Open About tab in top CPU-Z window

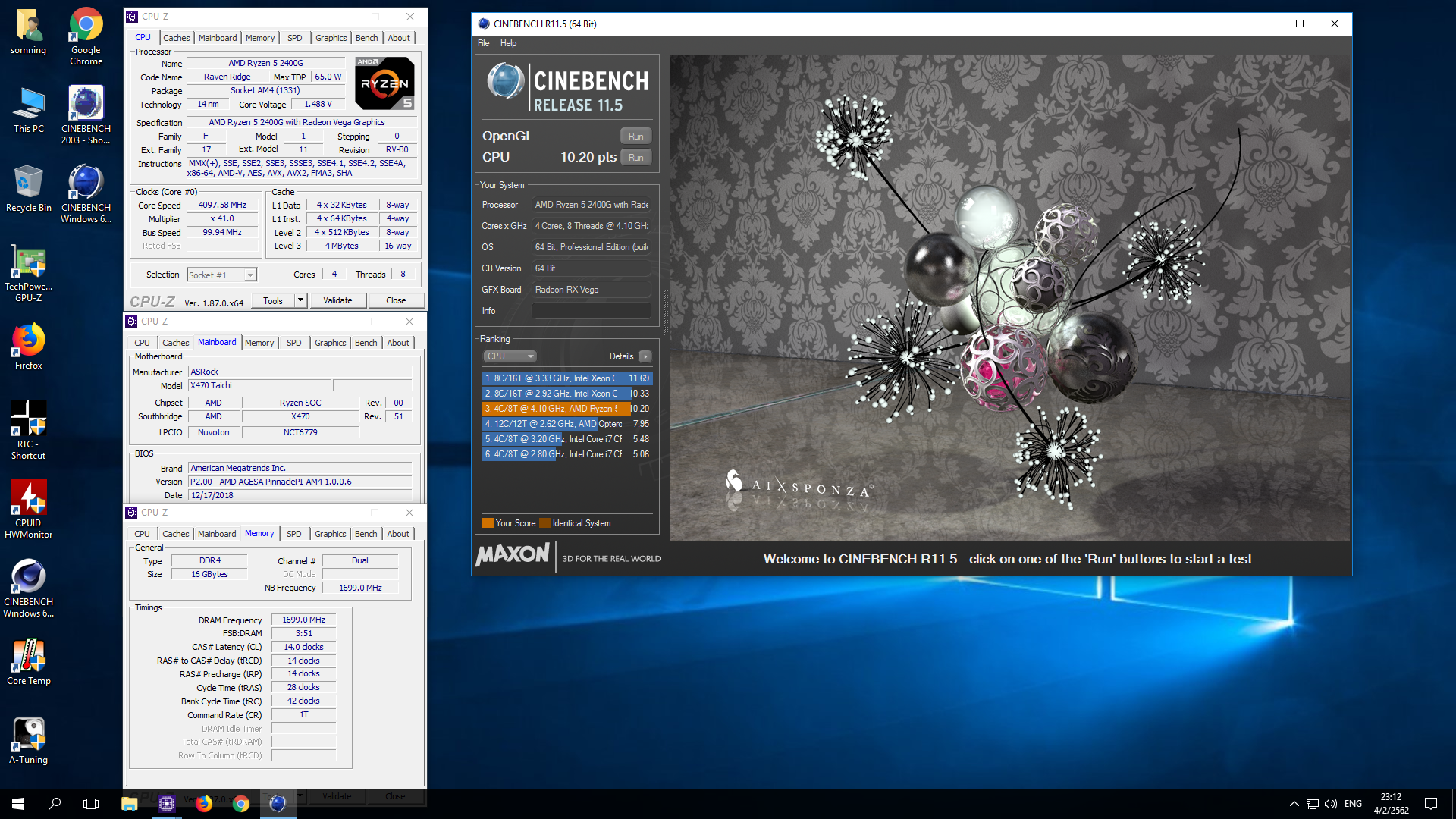point(399,38)
